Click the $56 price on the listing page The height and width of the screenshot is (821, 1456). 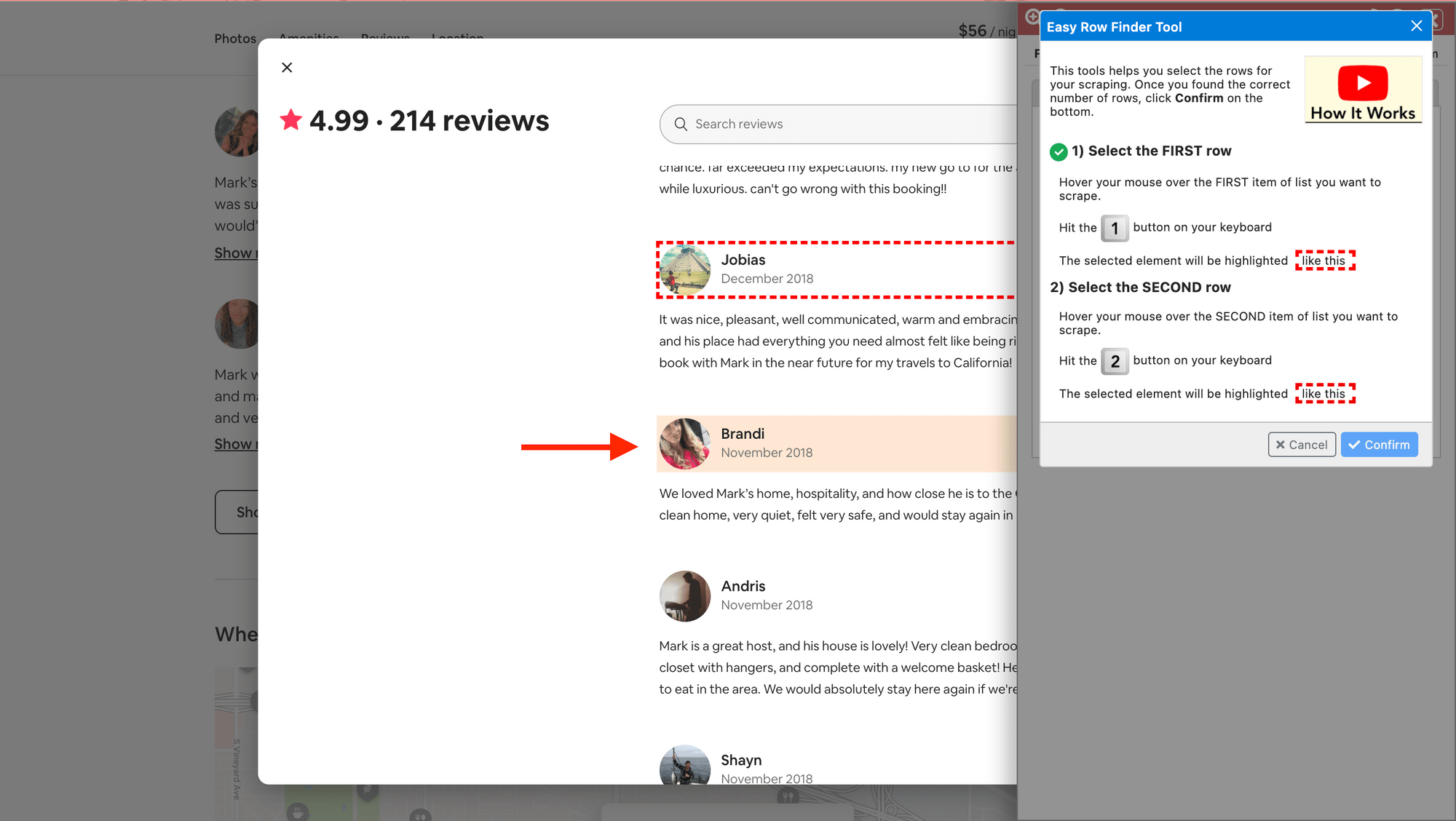pos(972,31)
